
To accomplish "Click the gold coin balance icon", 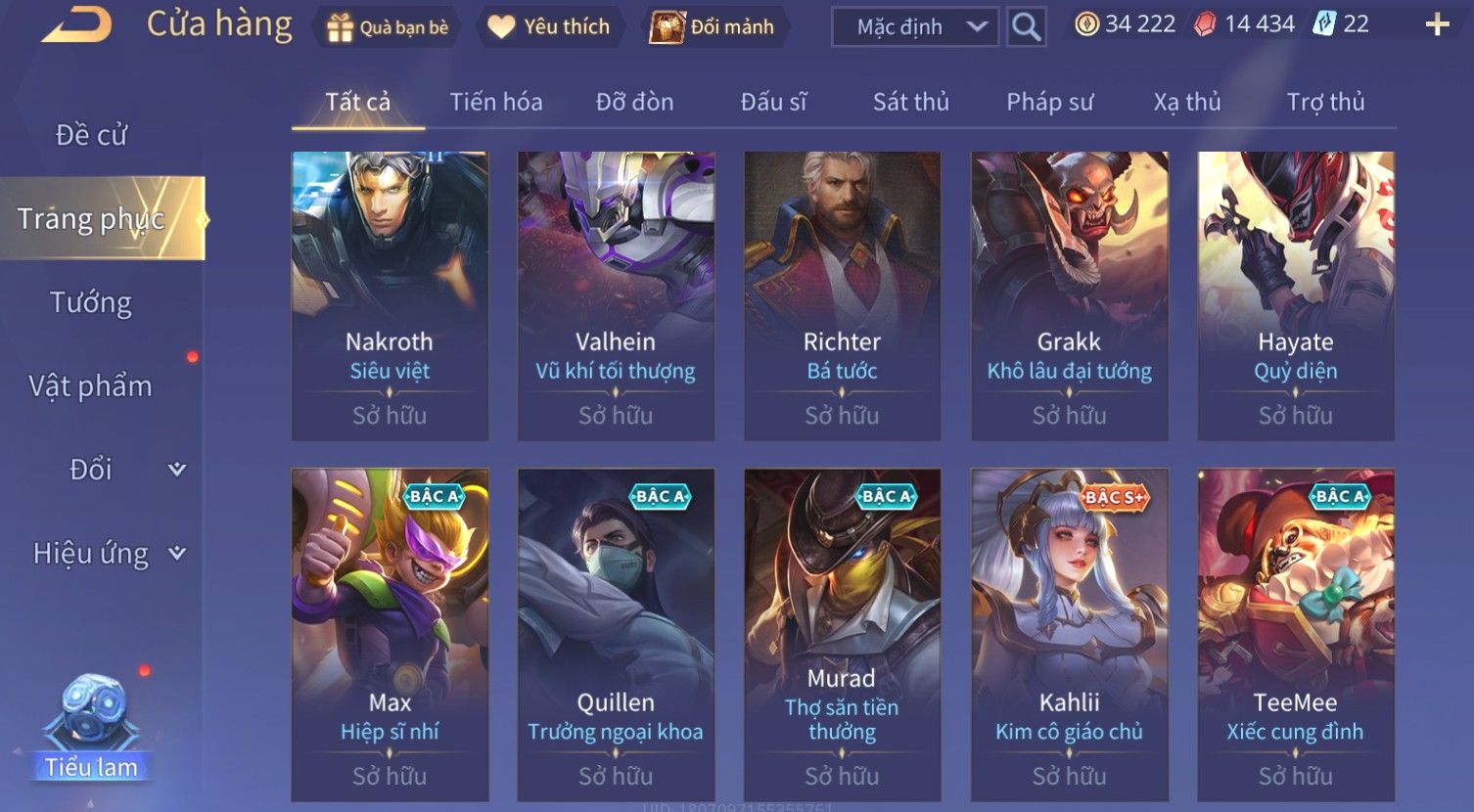I will pos(1086,24).
